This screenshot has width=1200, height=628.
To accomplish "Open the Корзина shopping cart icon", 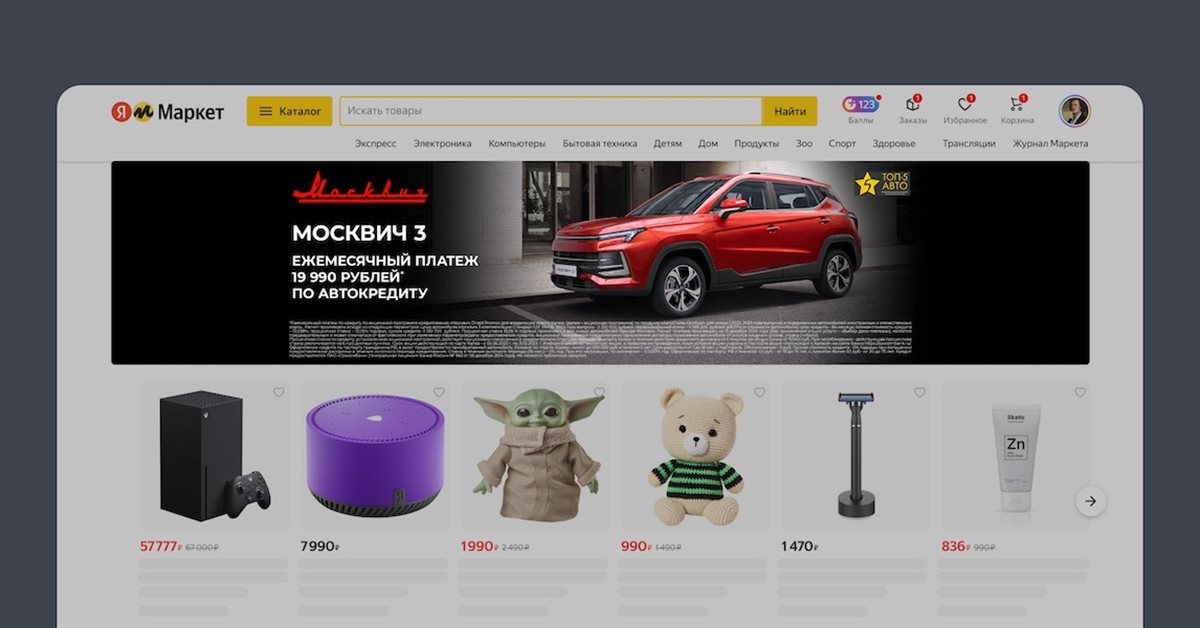I will click(x=1017, y=105).
